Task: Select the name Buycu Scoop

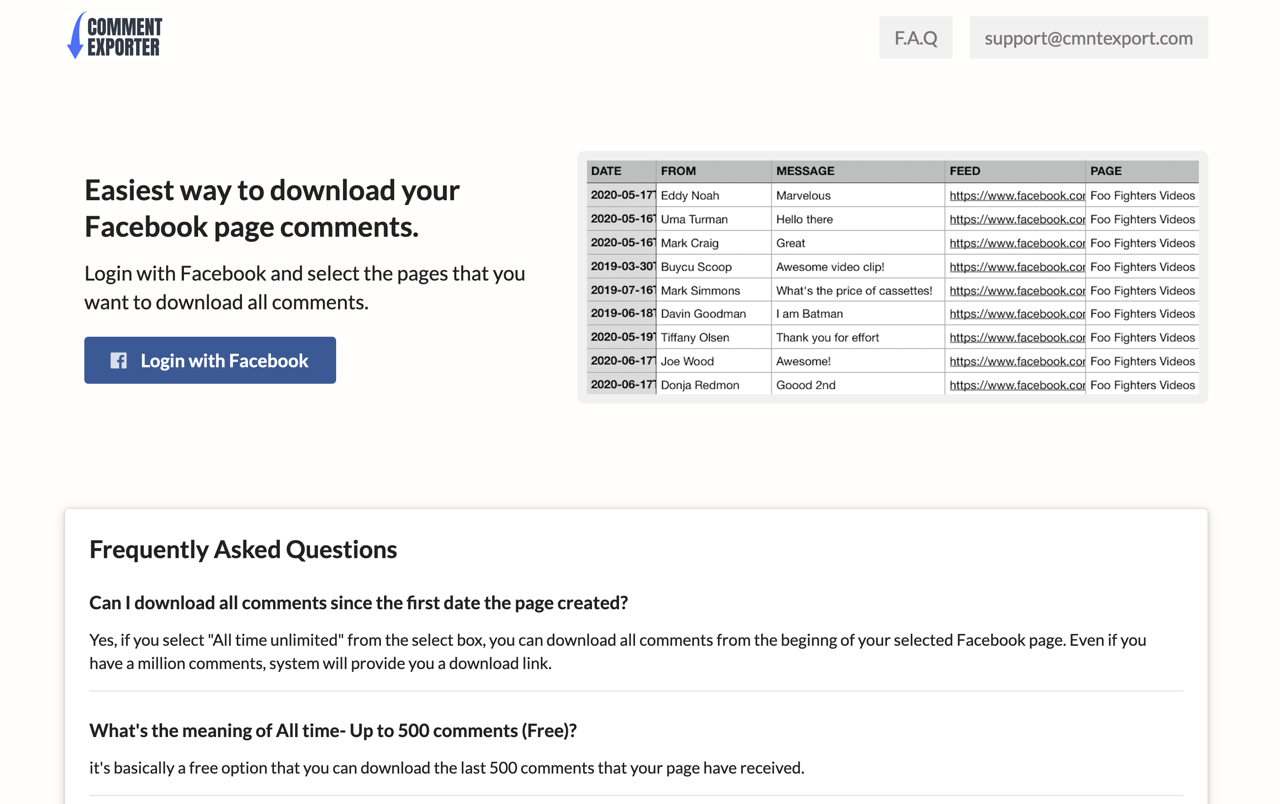Action: click(x=696, y=267)
